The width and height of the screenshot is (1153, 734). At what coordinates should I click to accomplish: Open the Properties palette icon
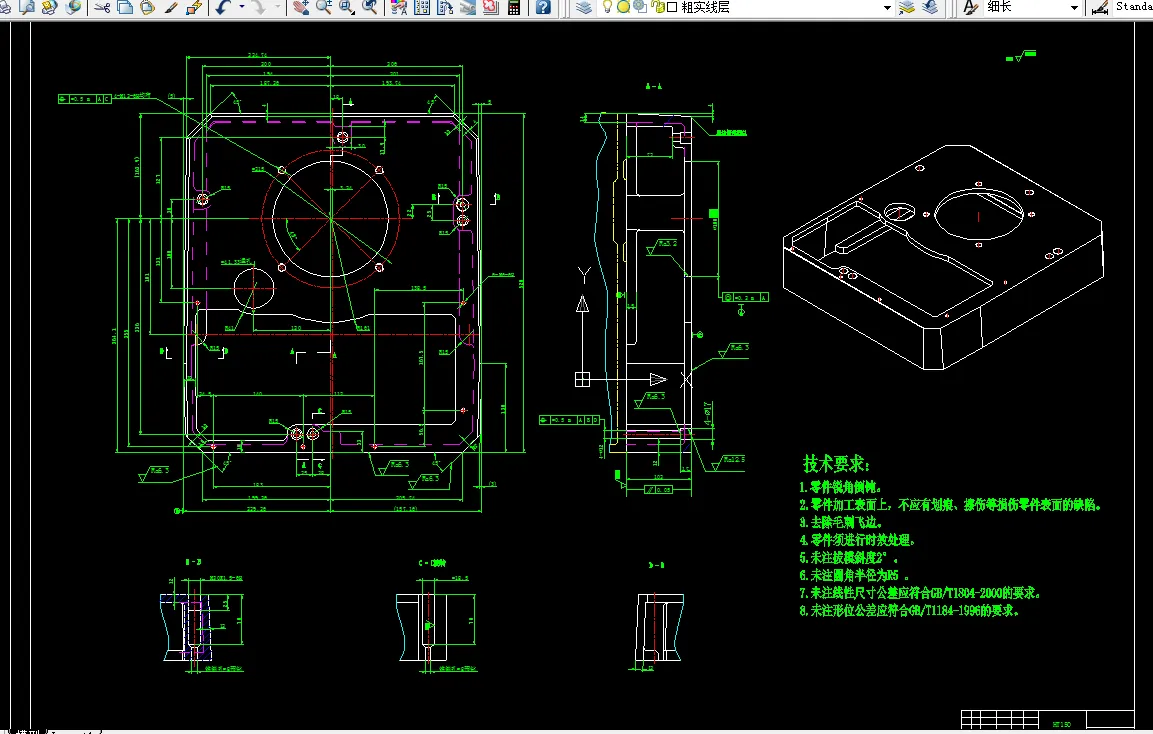click(x=399, y=7)
